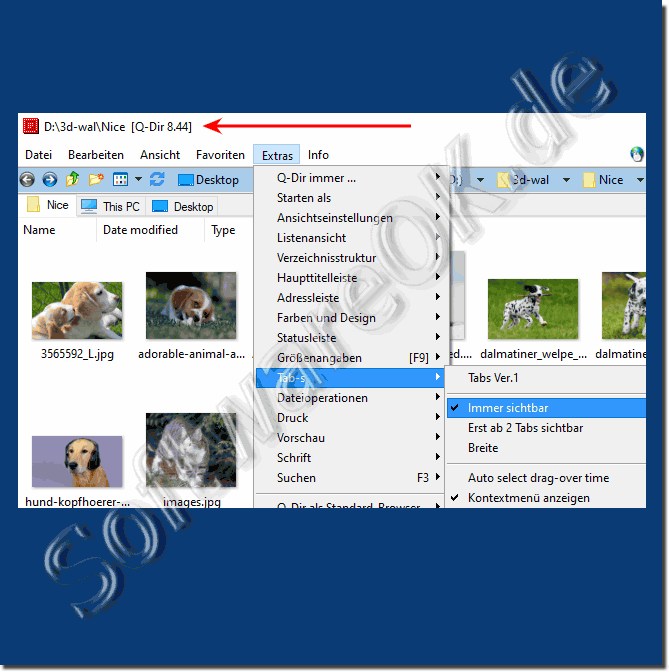This screenshot has height=672, width=669.
Task: Open the view mode grid icon
Action: coord(120,180)
